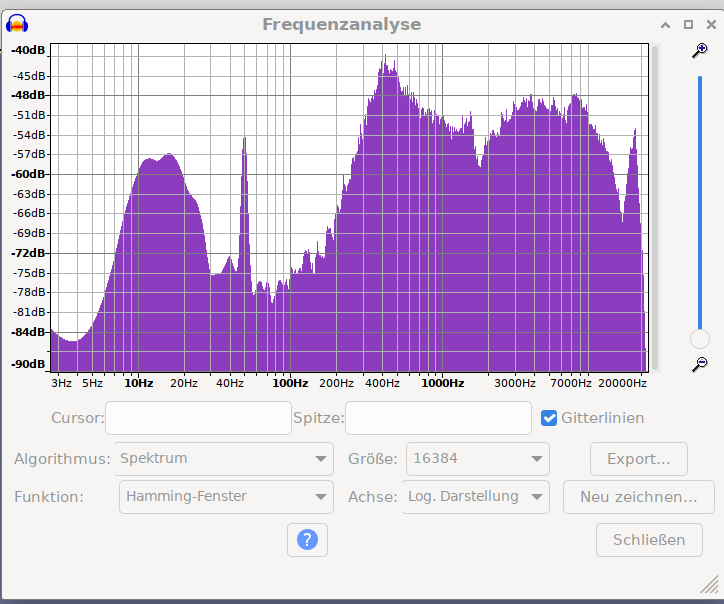
Task: Click the zoom in magnifier icon
Action: pos(700,50)
